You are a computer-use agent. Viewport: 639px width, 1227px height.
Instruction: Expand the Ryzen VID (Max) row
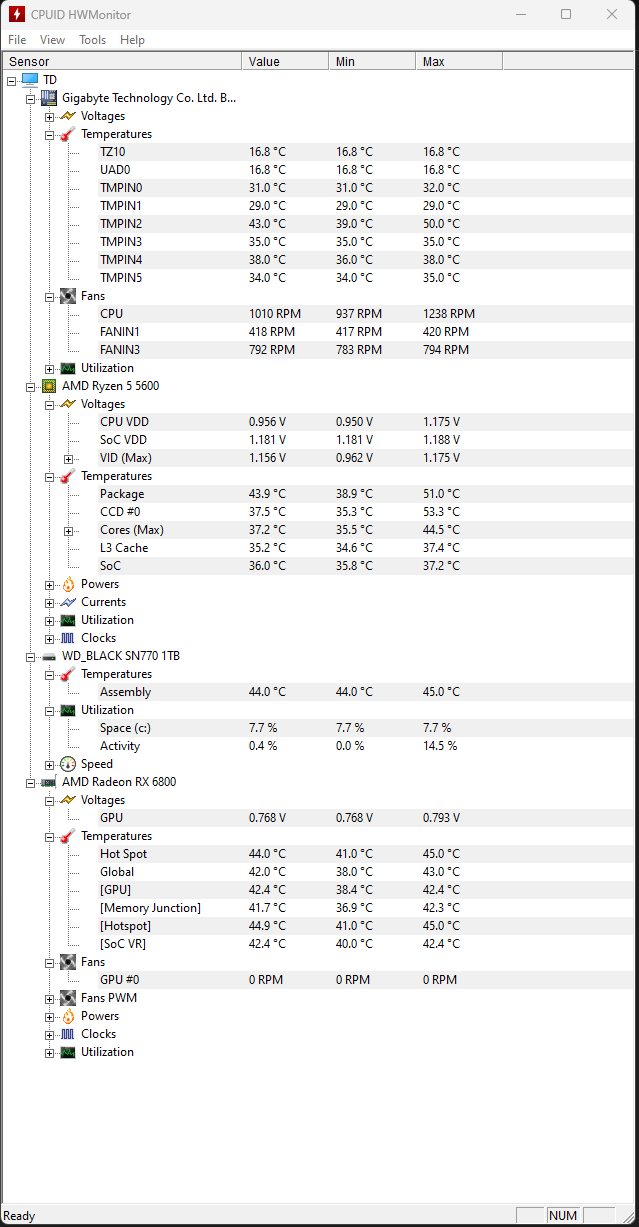pyautogui.click(x=68, y=458)
